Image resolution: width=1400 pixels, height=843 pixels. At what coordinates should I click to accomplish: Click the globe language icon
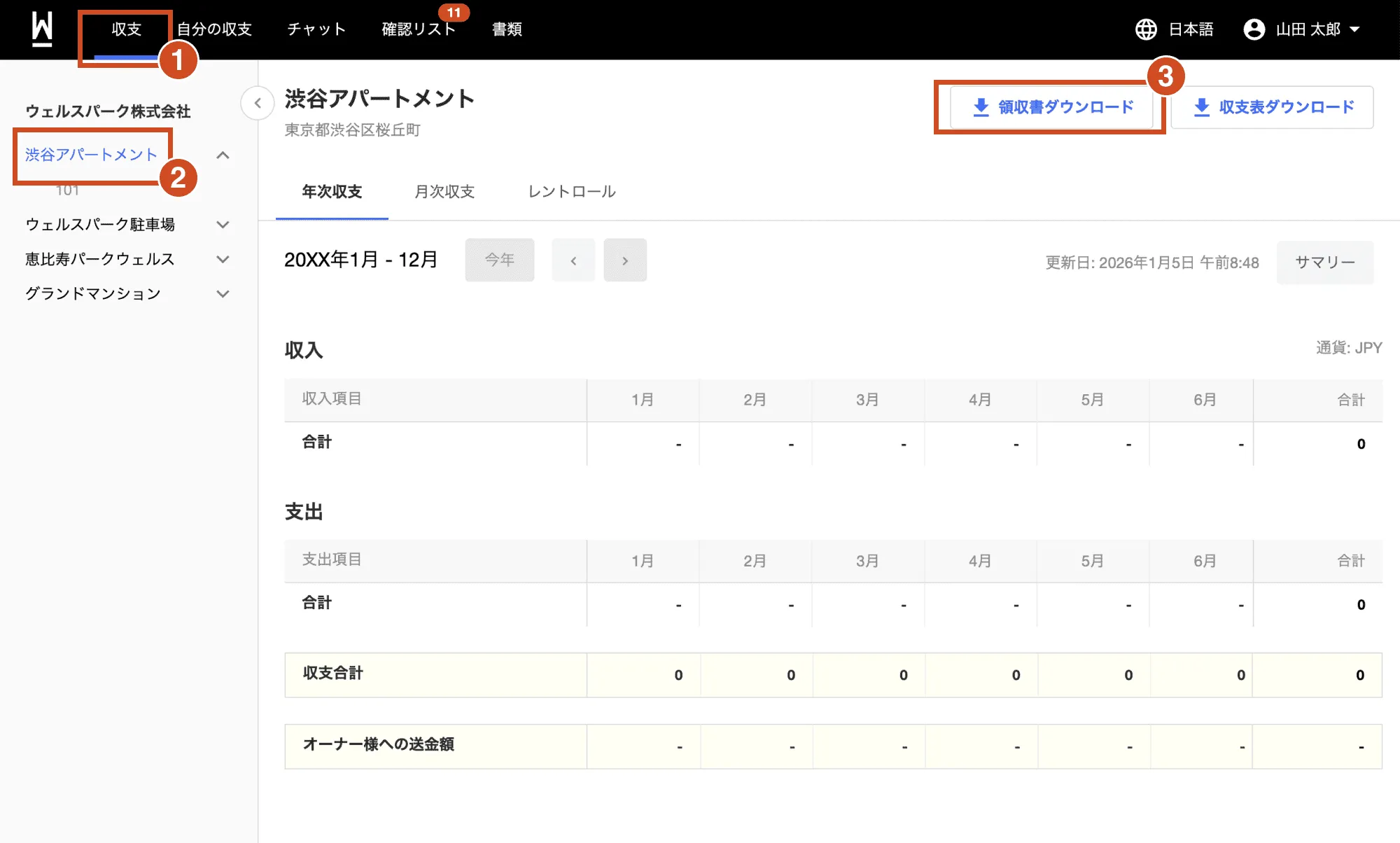[1146, 29]
